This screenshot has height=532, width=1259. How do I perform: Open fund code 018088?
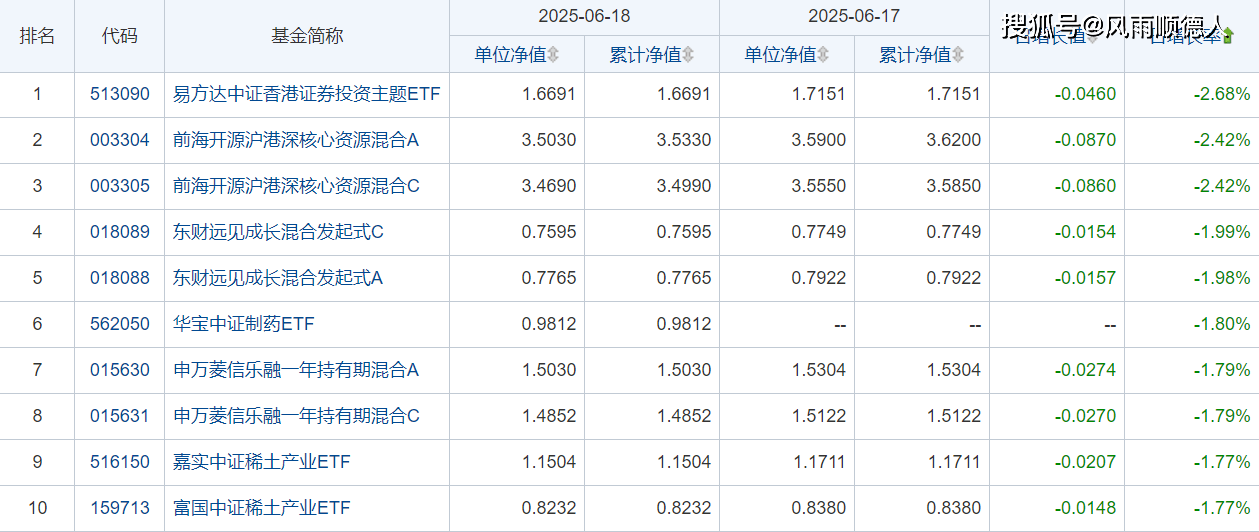[120, 279]
